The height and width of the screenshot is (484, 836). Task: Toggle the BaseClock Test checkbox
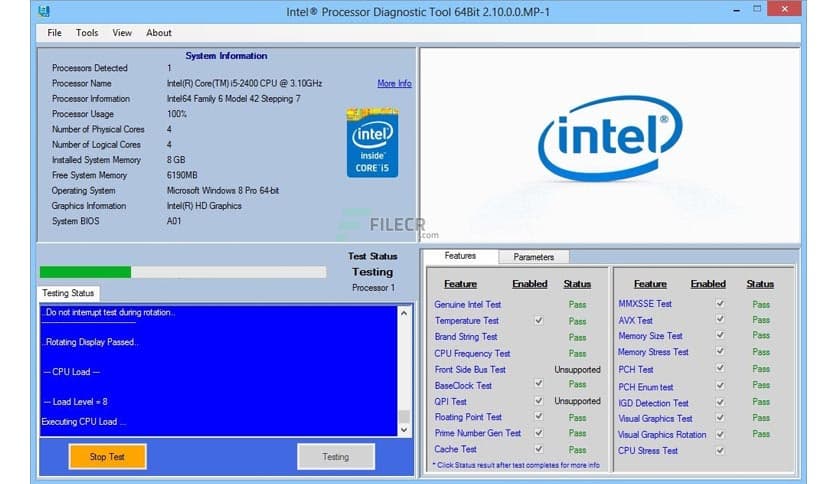[x=538, y=383]
